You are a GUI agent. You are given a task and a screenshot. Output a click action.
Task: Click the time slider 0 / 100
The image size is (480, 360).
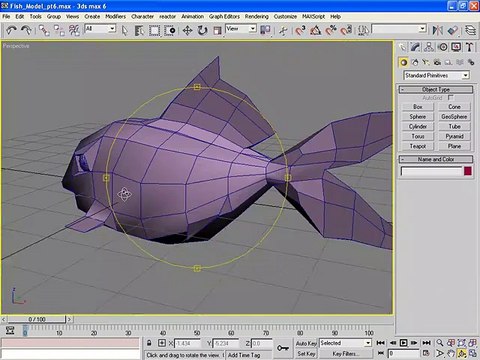coord(37,319)
